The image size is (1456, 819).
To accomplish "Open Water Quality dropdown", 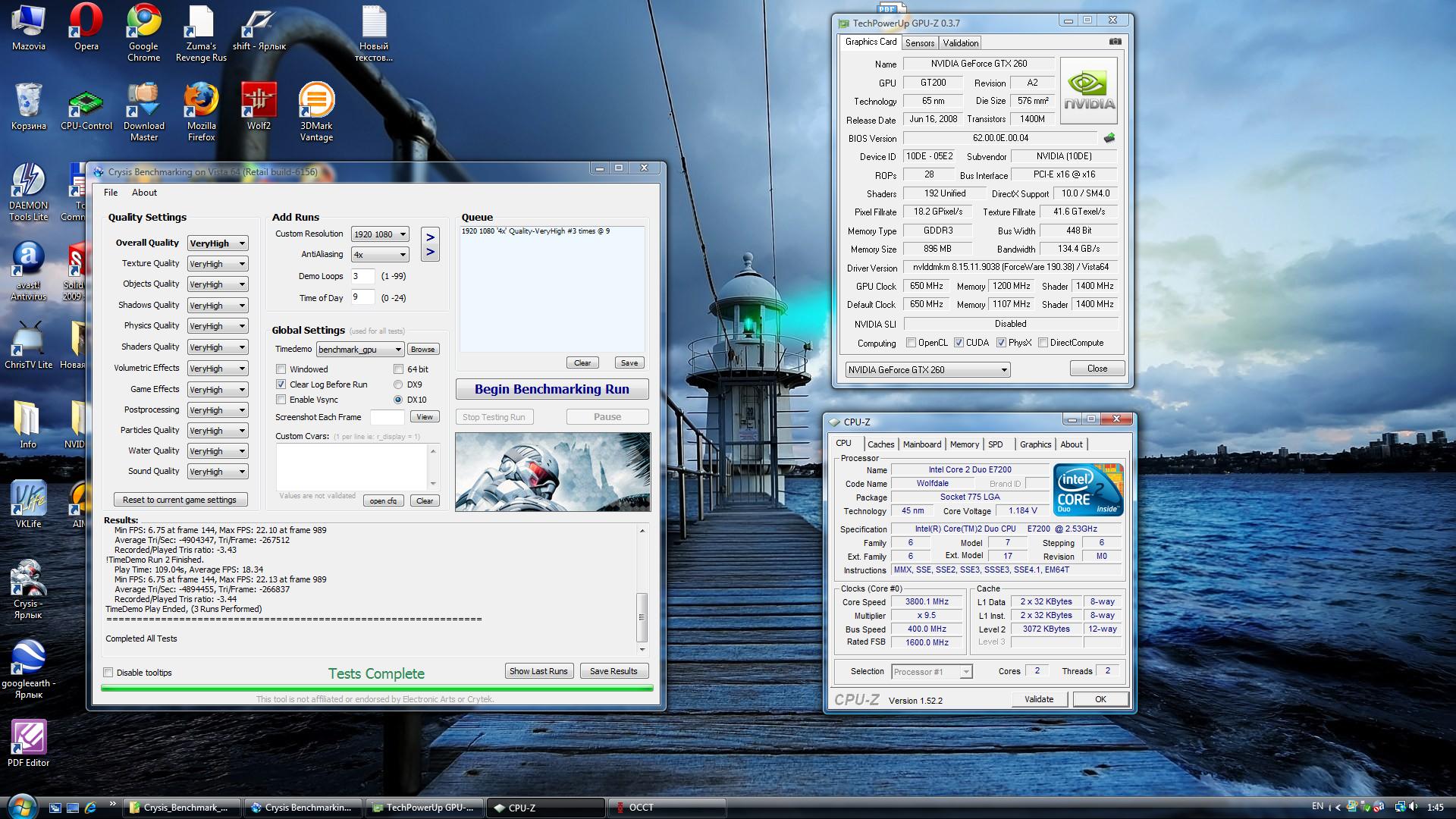I will tap(218, 451).
